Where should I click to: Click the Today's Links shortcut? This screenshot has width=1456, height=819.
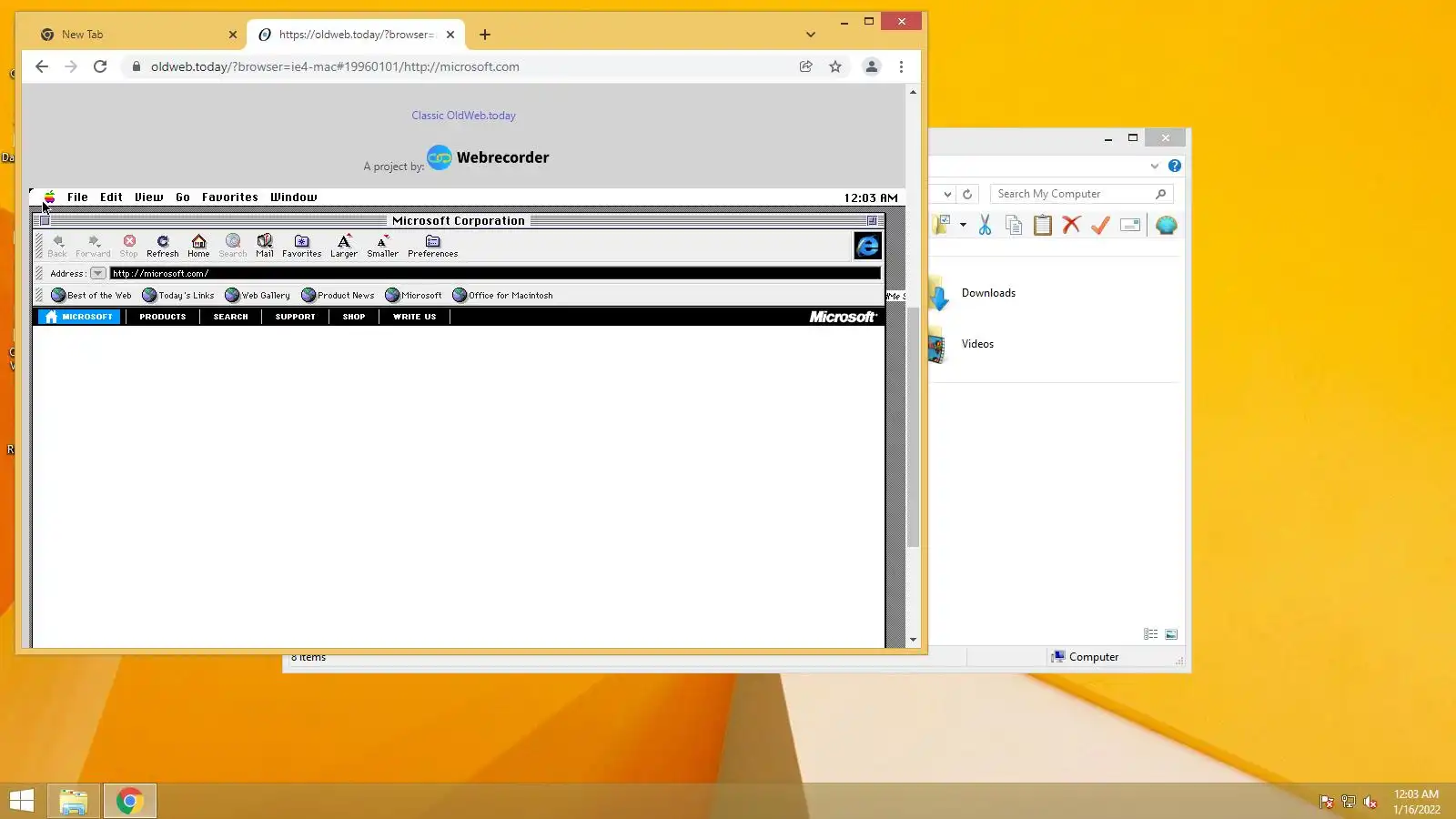click(178, 295)
